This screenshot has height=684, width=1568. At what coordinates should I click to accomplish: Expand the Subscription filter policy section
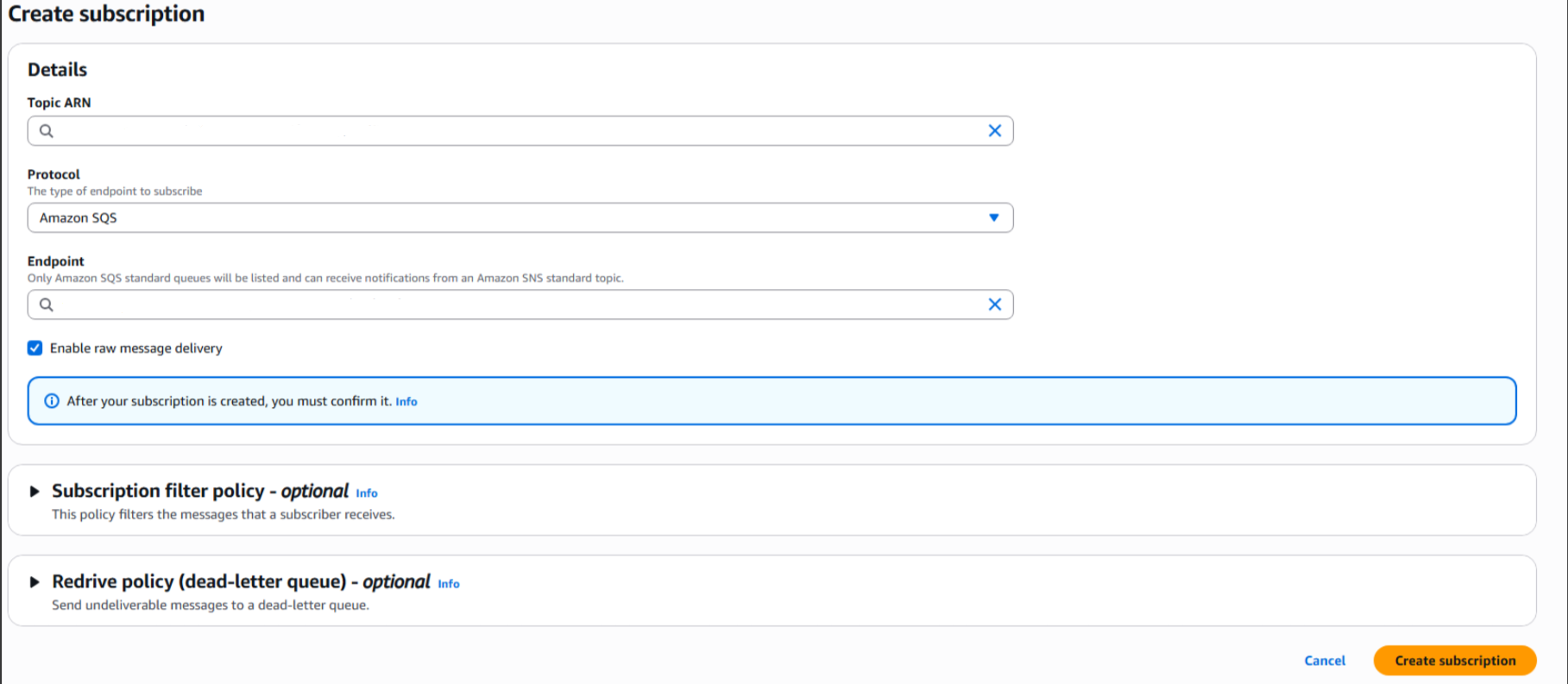click(35, 492)
